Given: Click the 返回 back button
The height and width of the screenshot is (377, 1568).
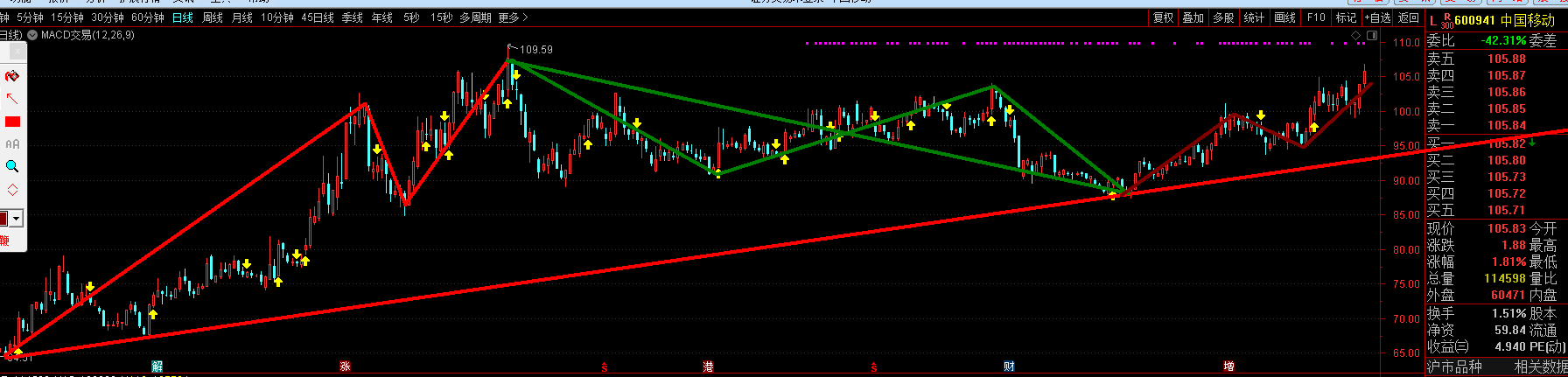Looking at the screenshot, I should pyautogui.click(x=1409, y=17).
